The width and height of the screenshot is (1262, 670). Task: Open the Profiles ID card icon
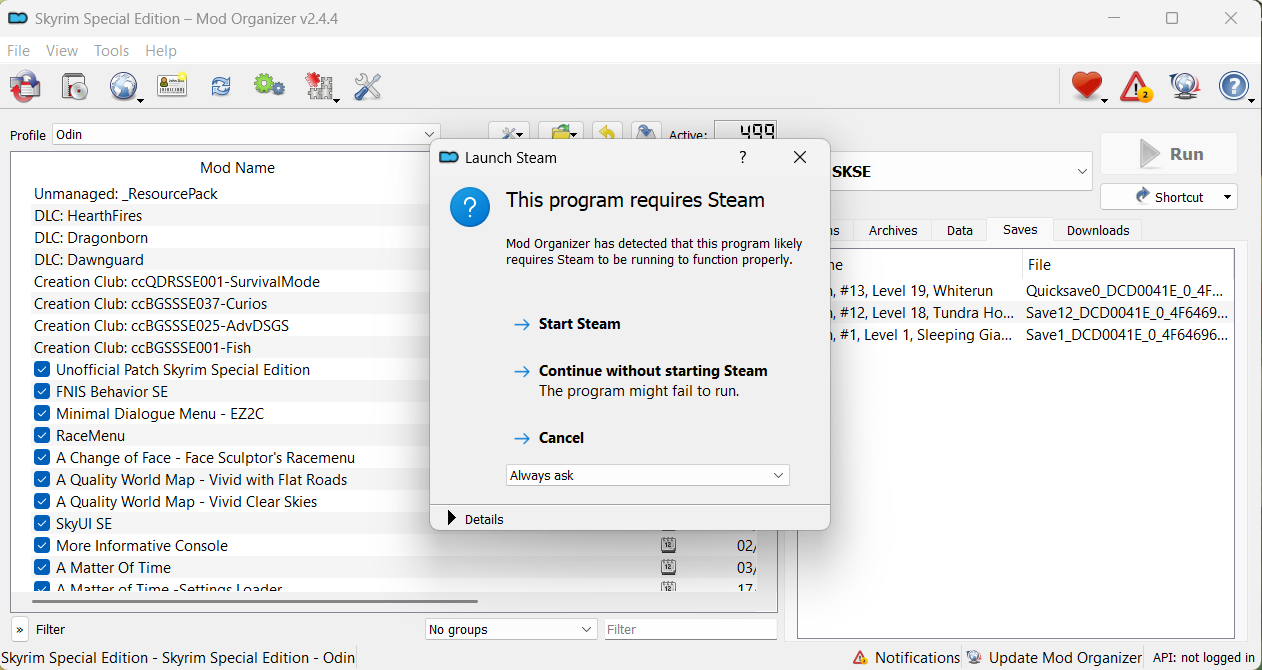(x=172, y=87)
